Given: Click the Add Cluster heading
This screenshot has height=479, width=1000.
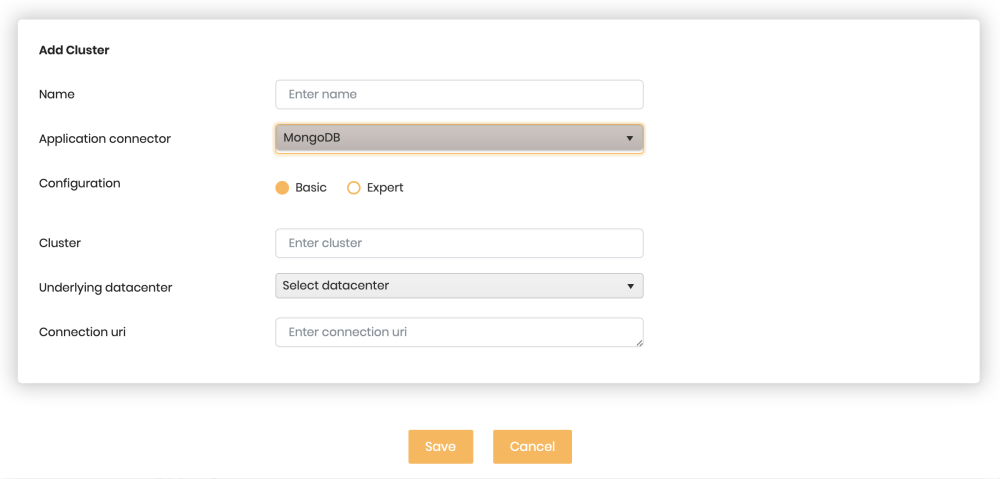Looking at the screenshot, I should click(74, 50).
